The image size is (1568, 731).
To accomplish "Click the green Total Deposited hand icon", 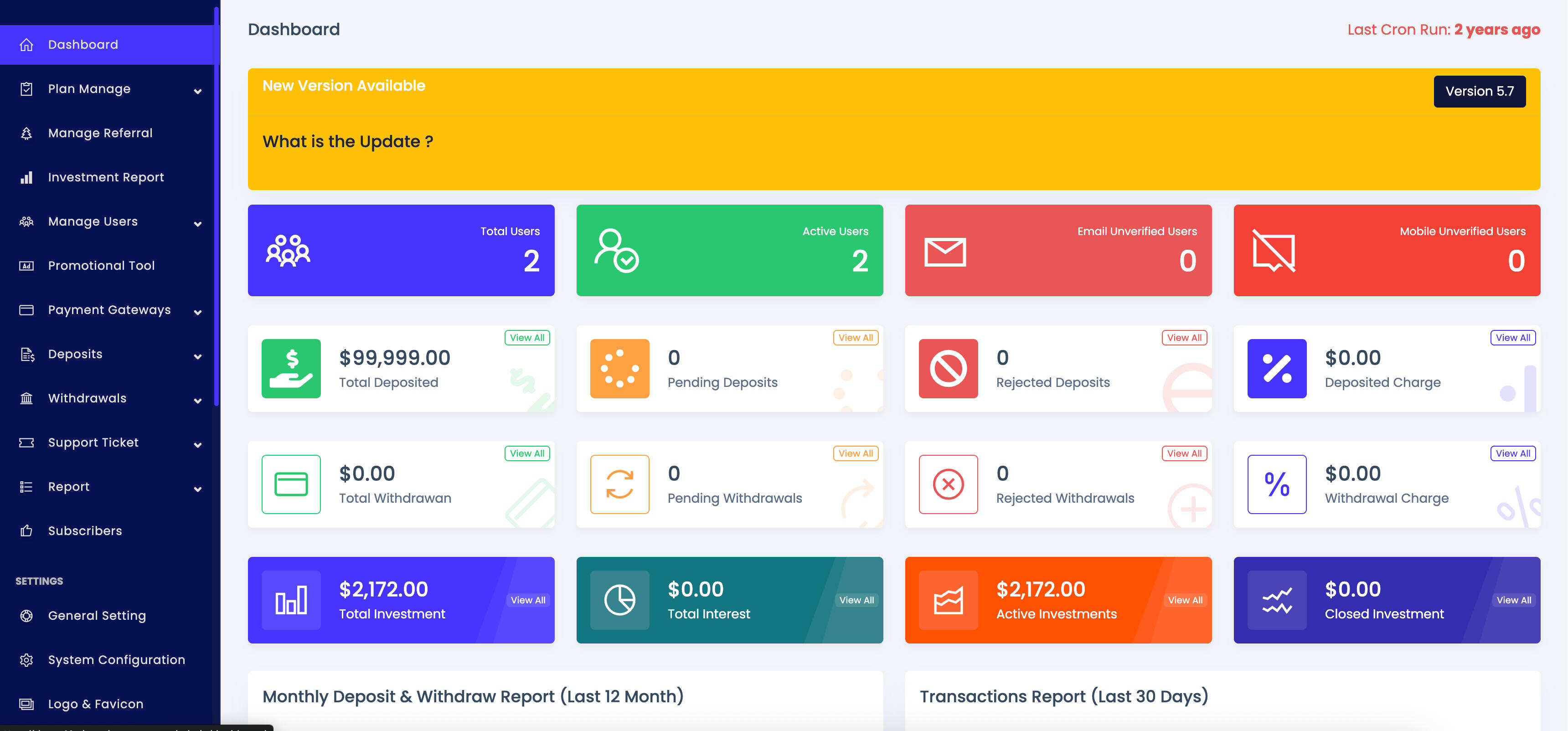I will tap(291, 368).
